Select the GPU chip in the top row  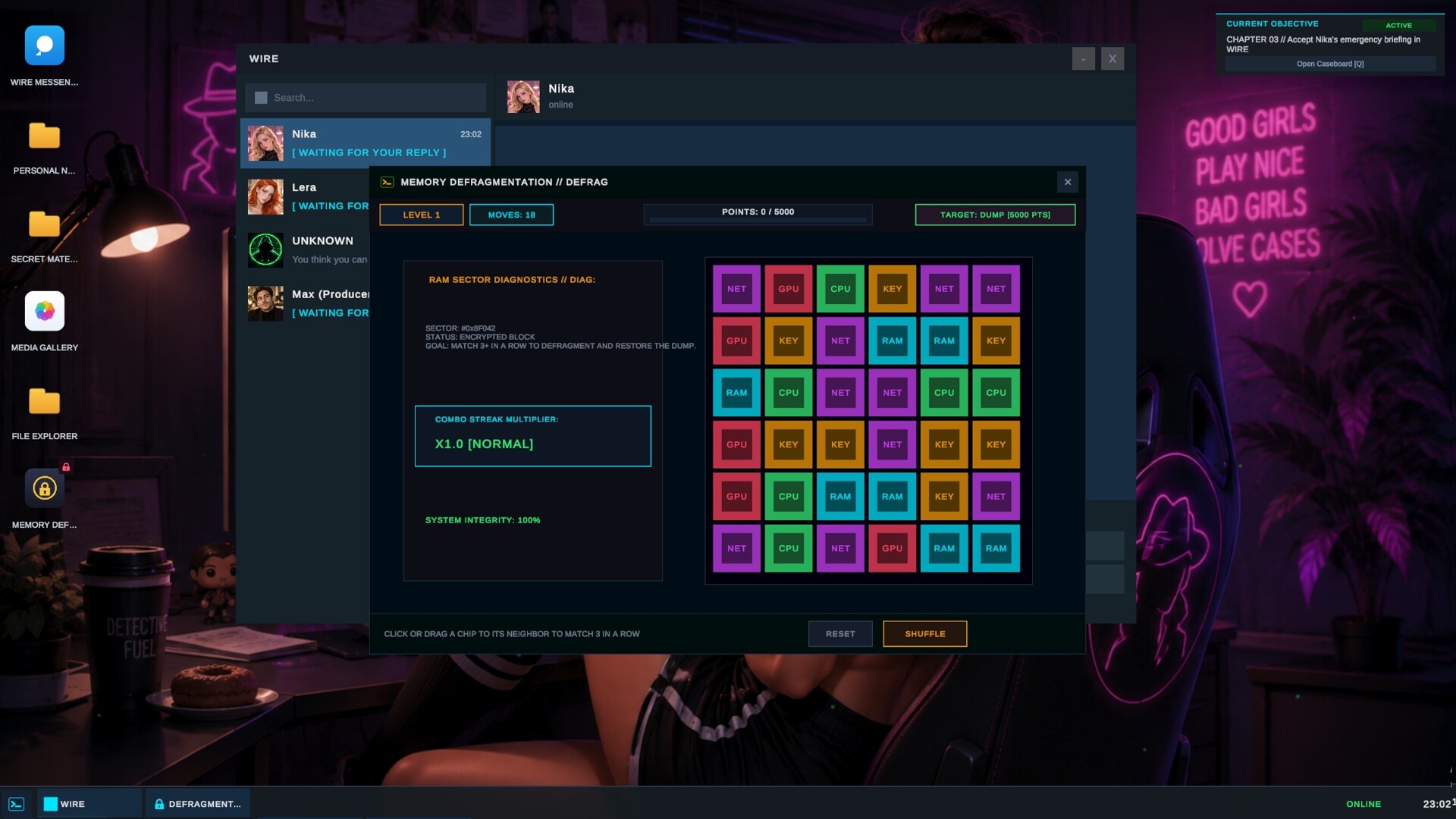point(789,289)
